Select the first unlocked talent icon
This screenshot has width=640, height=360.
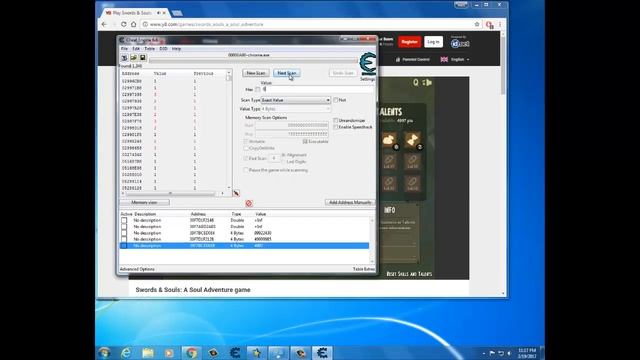(389, 140)
